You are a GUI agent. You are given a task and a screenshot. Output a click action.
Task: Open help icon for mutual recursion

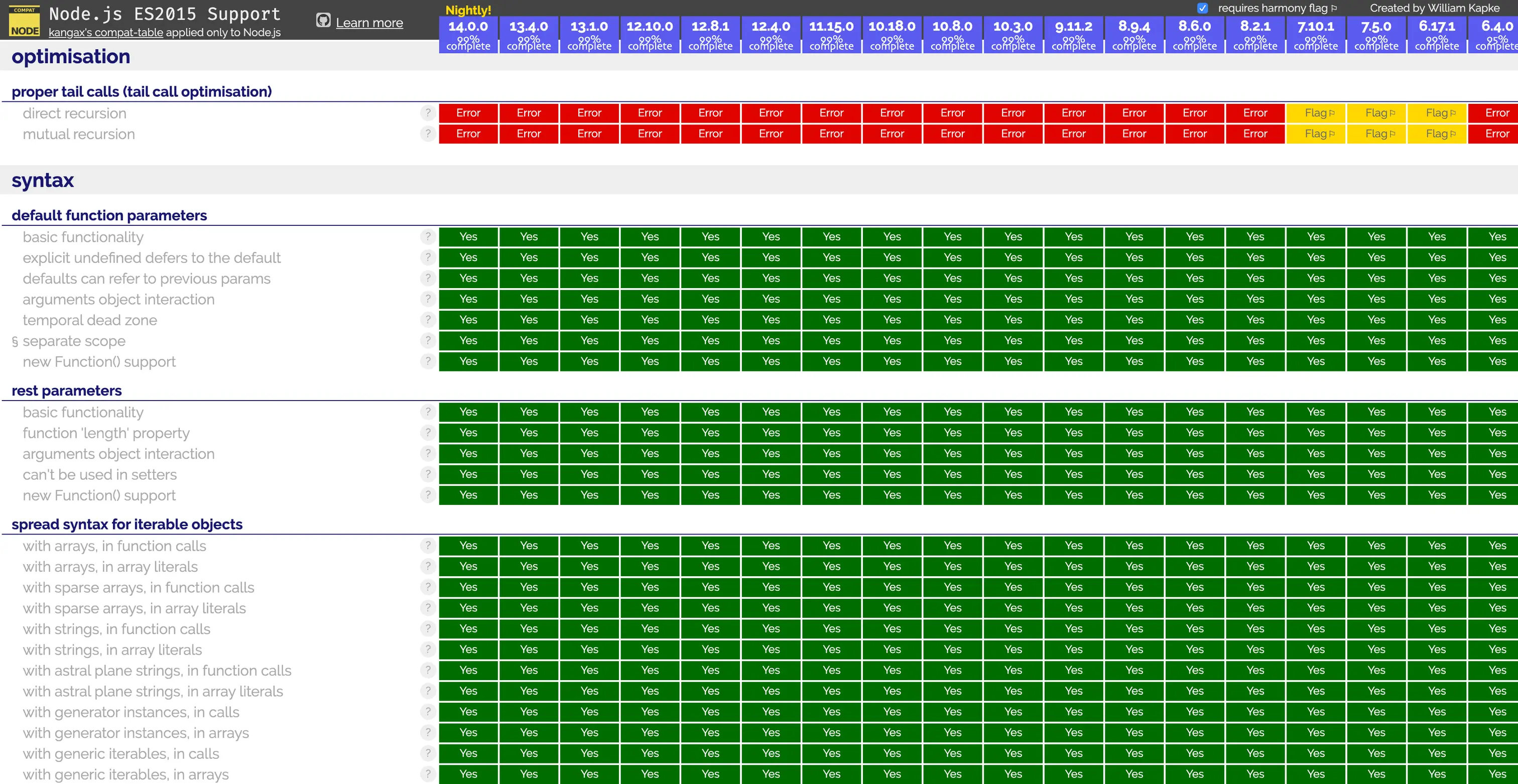tap(428, 134)
